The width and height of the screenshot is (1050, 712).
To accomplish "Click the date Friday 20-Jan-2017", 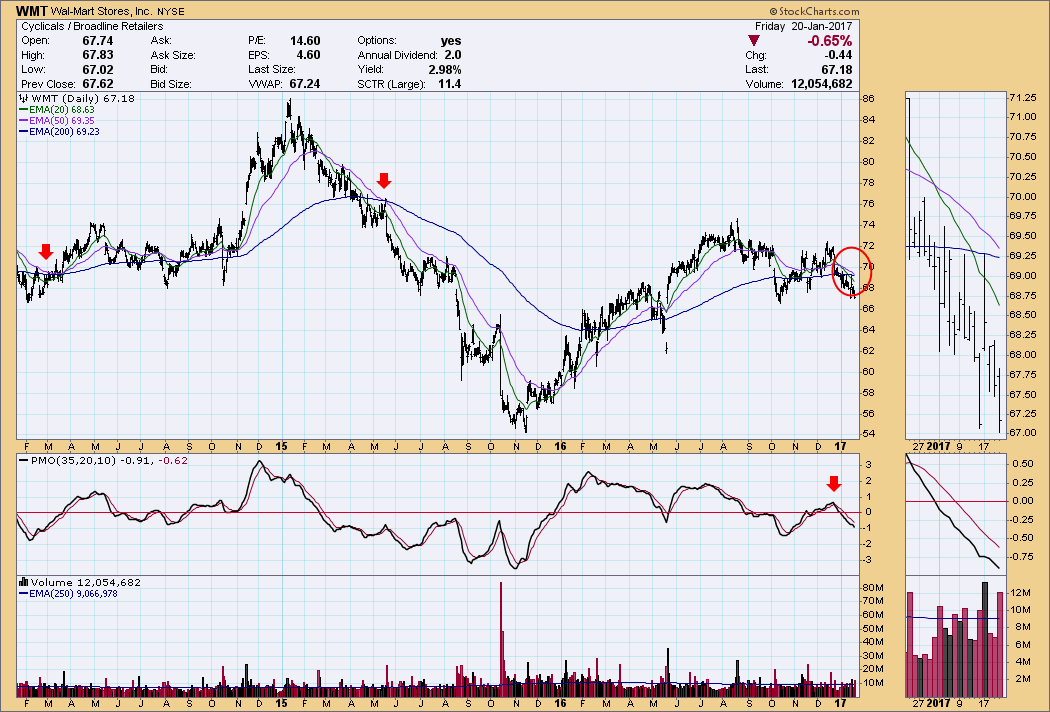I will pos(804,26).
